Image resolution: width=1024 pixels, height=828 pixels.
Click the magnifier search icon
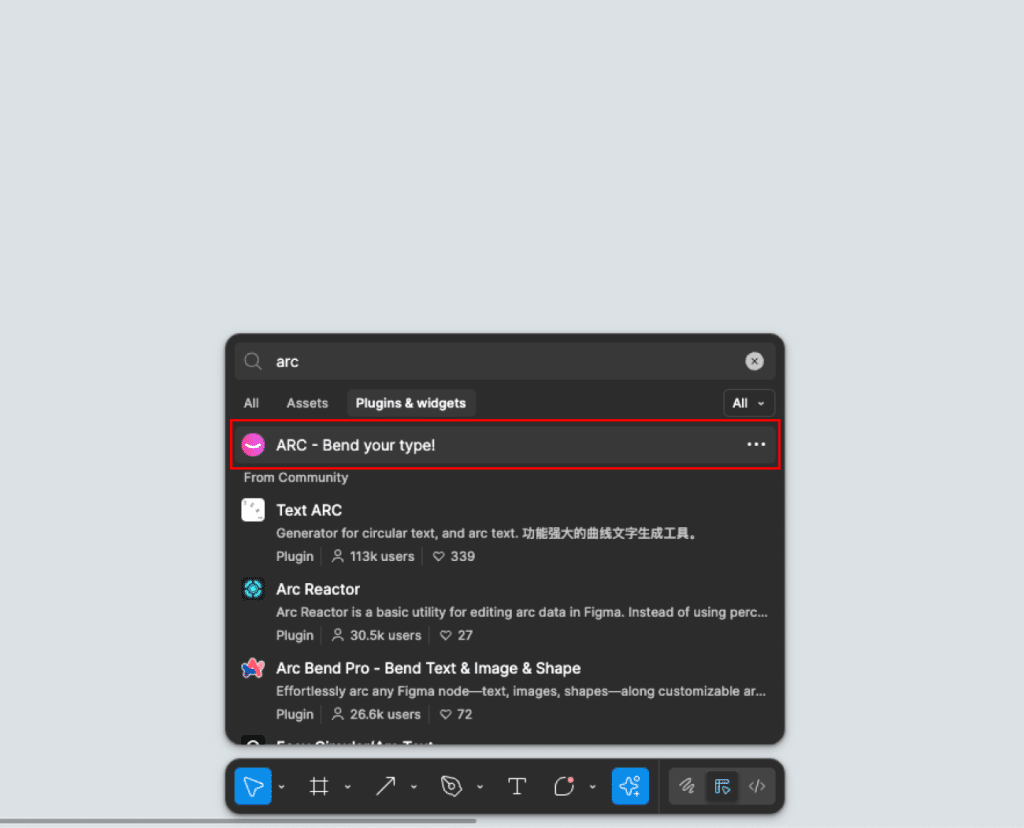[x=253, y=361]
